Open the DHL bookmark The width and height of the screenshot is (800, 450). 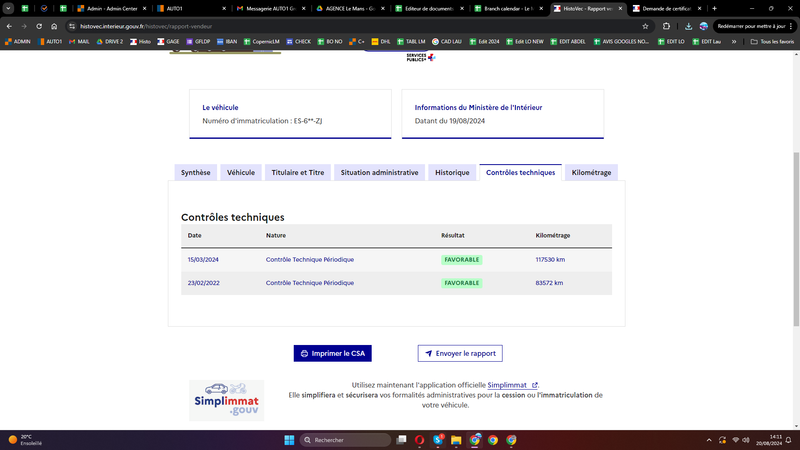(381, 42)
